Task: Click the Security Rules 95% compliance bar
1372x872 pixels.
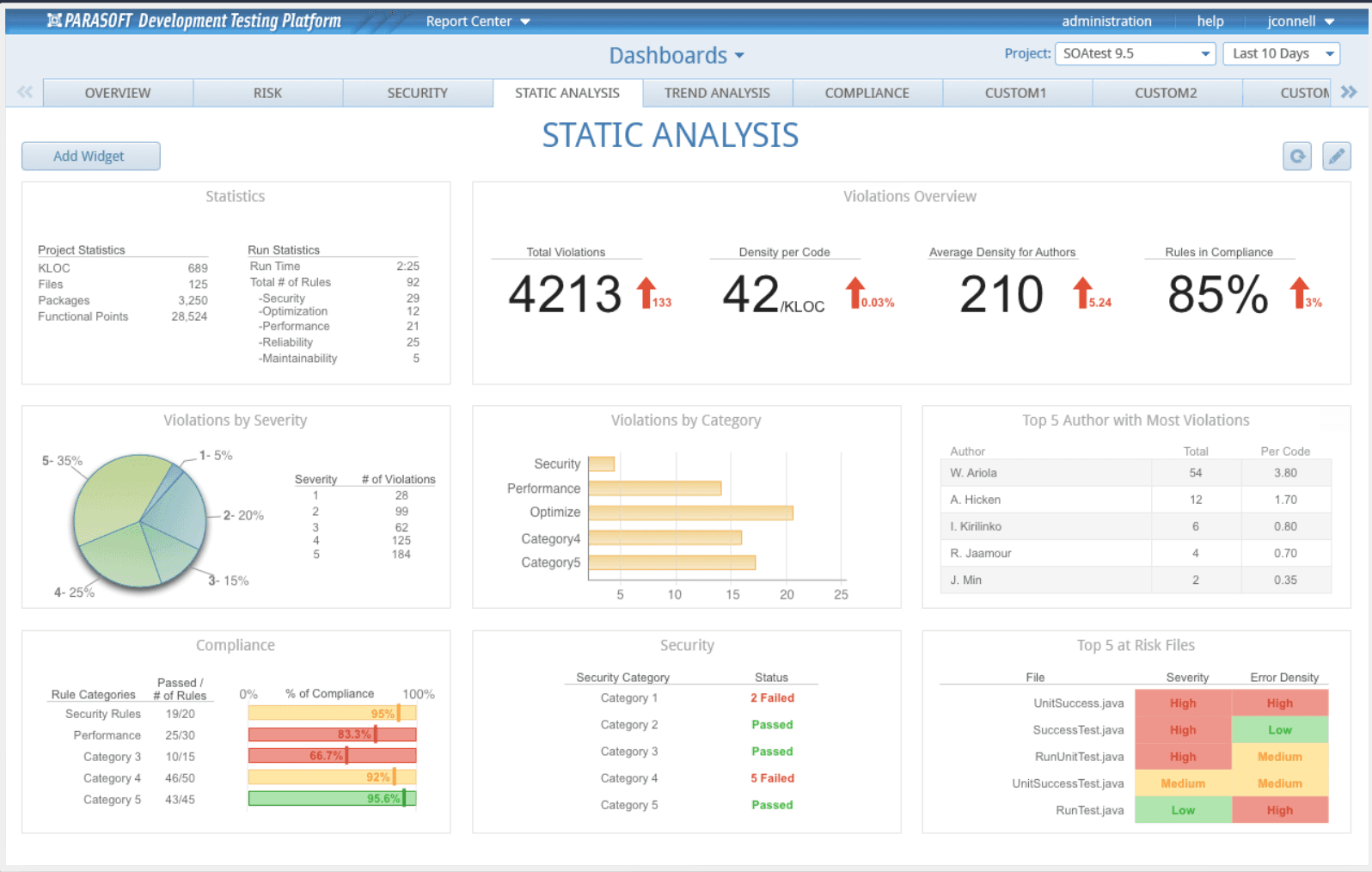Action: (x=332, y=713)
